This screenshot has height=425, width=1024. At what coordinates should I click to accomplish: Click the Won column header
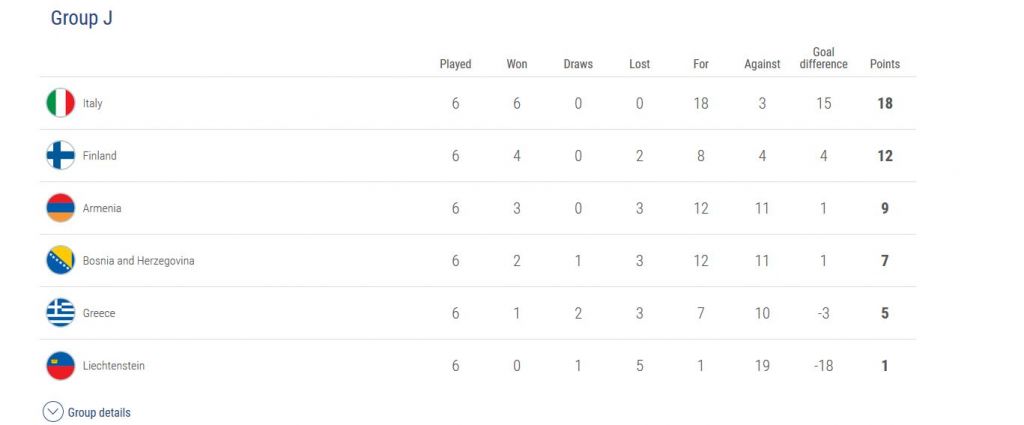pyautogui.click(x=517, y=64)
